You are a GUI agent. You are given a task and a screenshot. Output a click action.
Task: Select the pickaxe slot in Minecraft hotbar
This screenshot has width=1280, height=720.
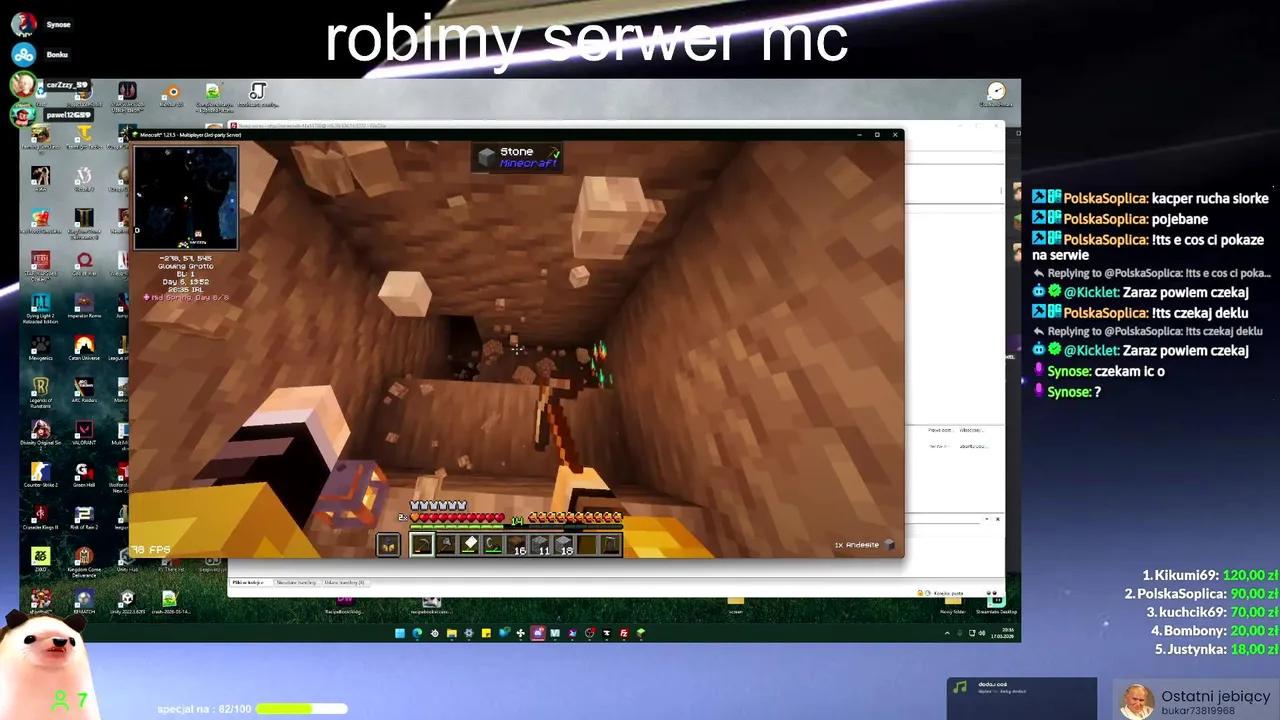(x=422, y=545)
